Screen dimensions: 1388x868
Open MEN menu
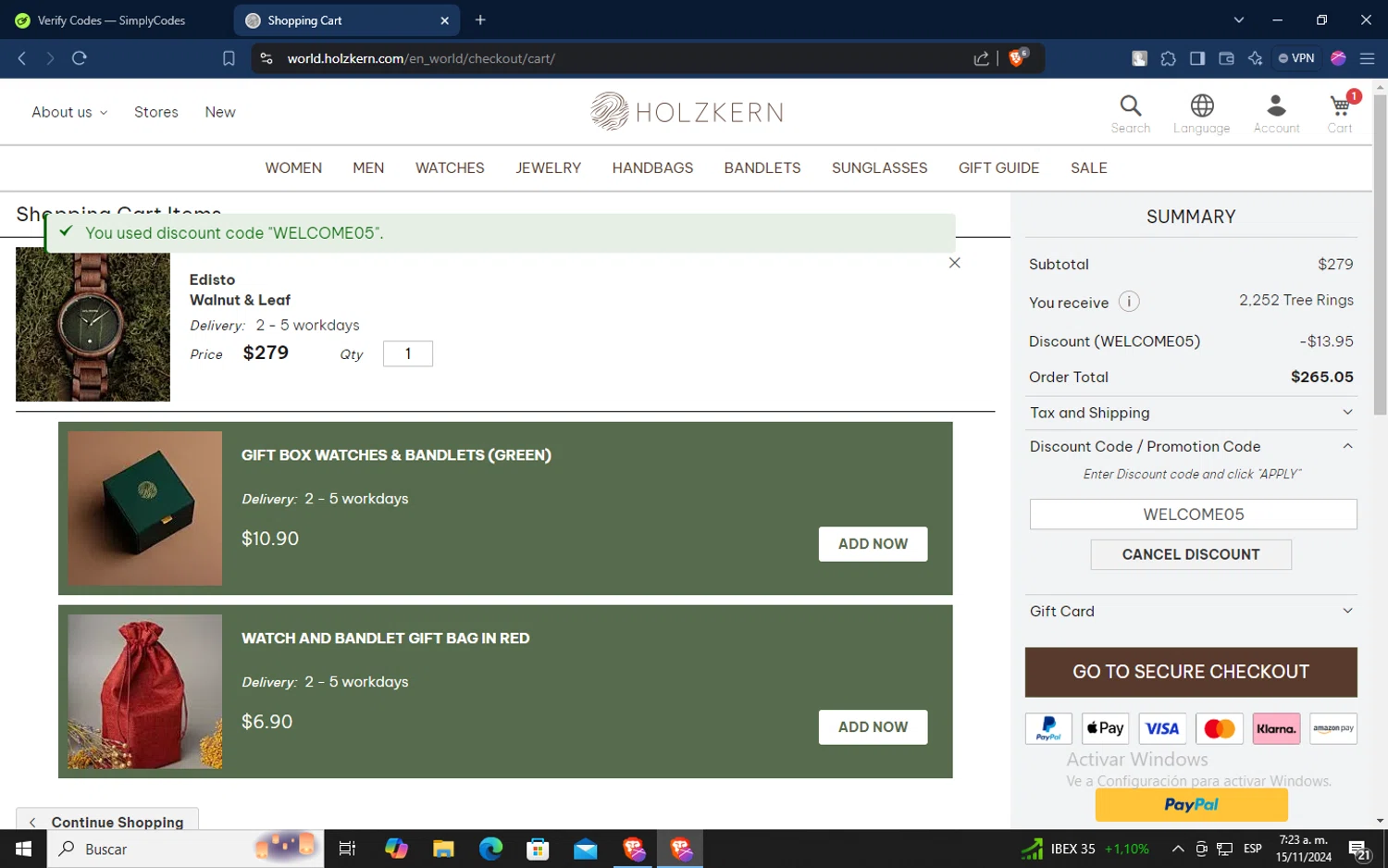(x=368, y=167)
